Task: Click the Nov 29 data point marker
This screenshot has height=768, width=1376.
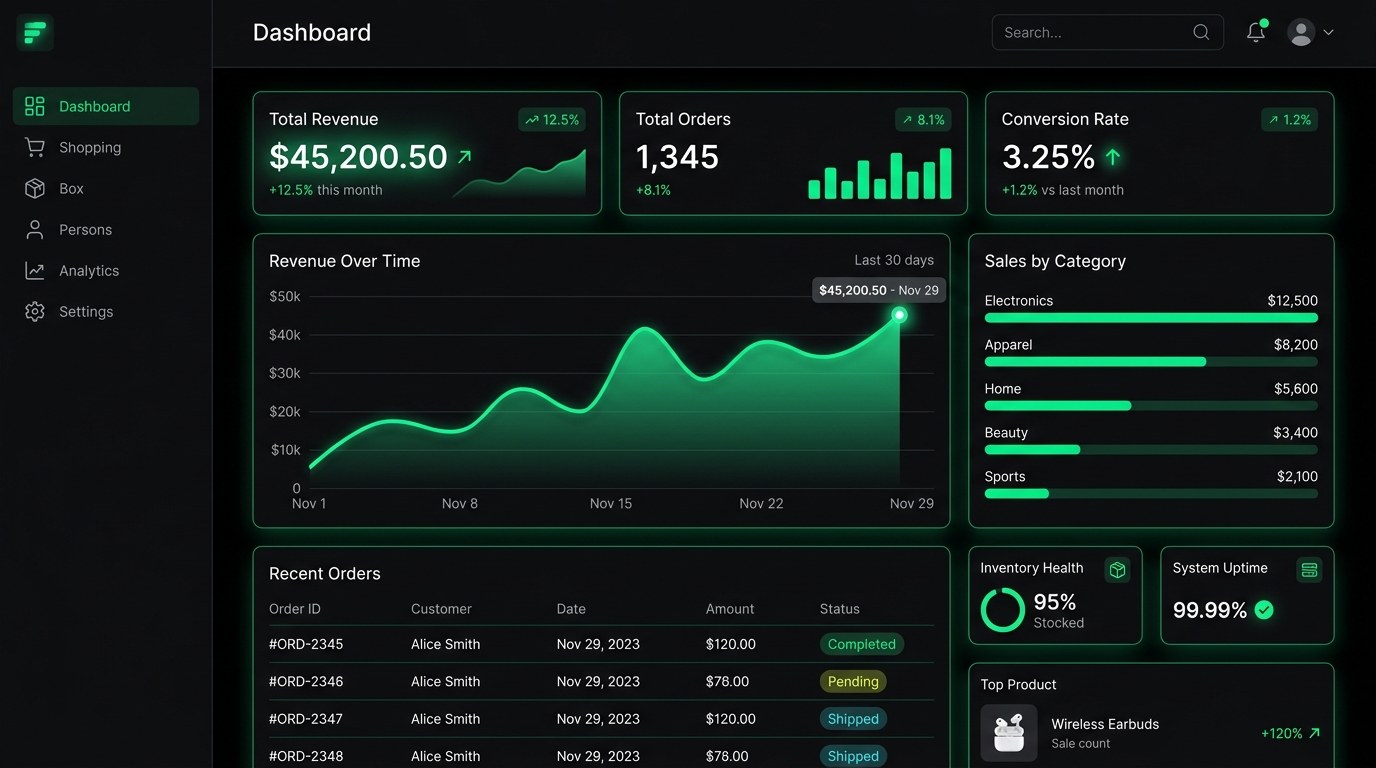Action: [899, 315]
